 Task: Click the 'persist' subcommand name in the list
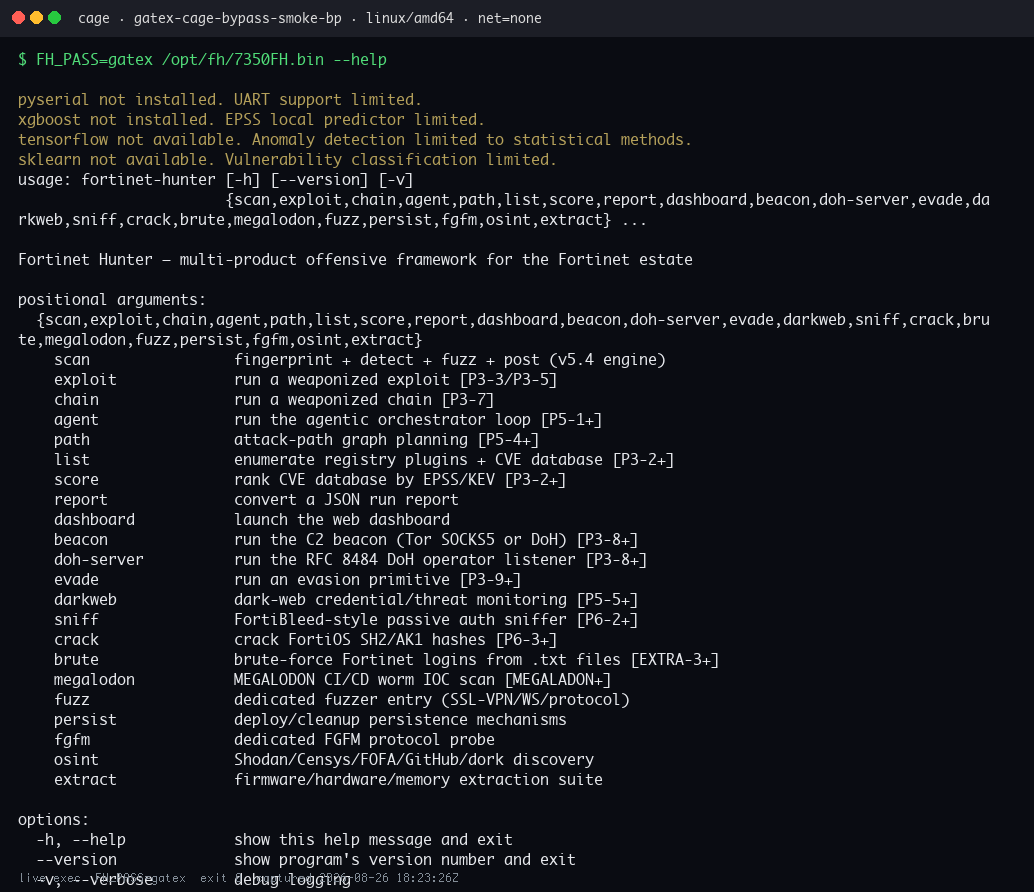[x=85, y=719]
